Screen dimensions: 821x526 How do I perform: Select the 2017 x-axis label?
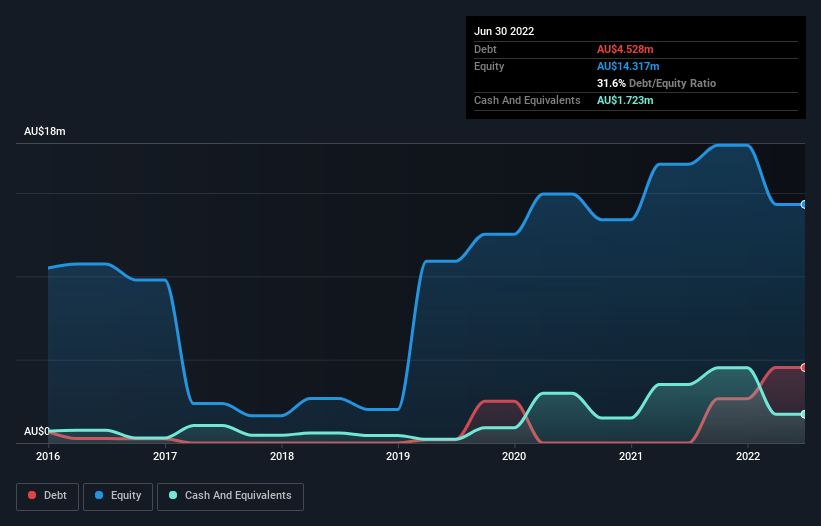click(x=165, y=456)
